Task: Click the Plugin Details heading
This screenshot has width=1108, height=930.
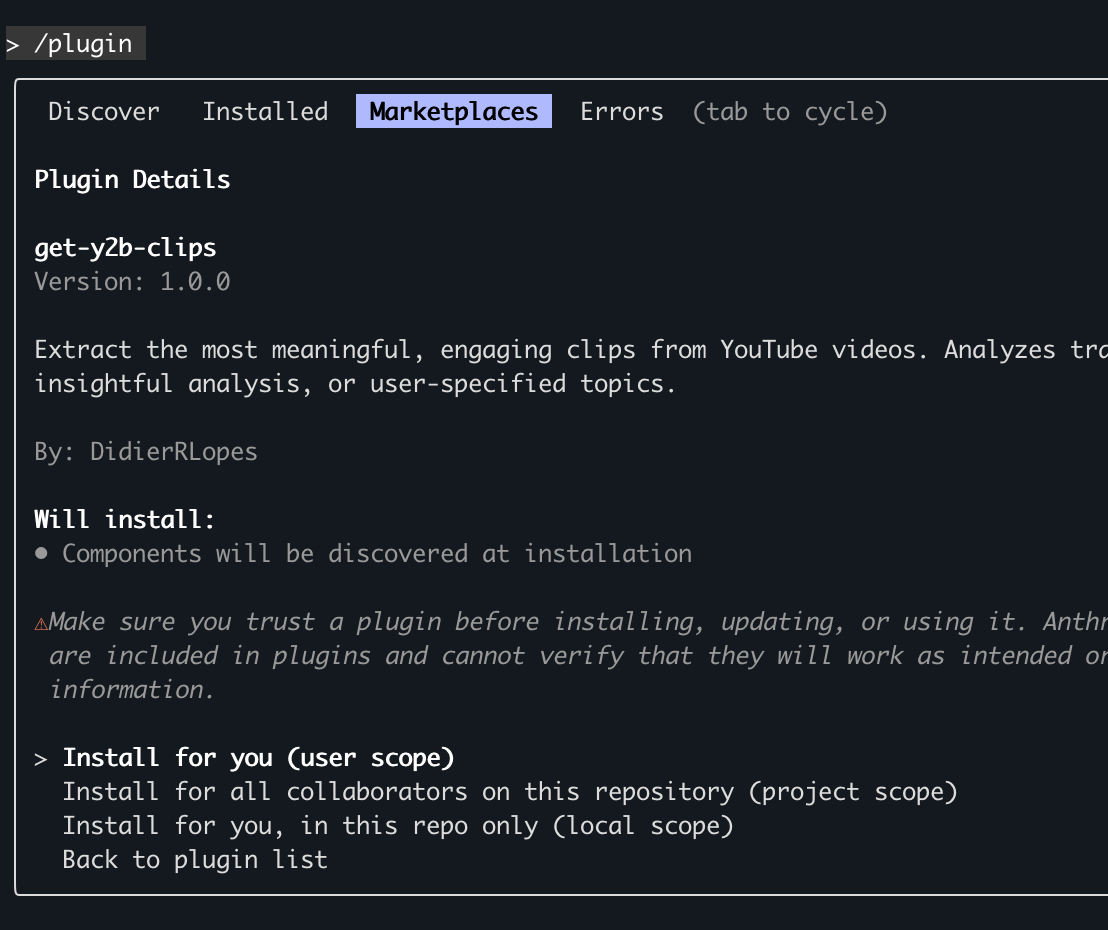Action: click(x=132, y=179)
